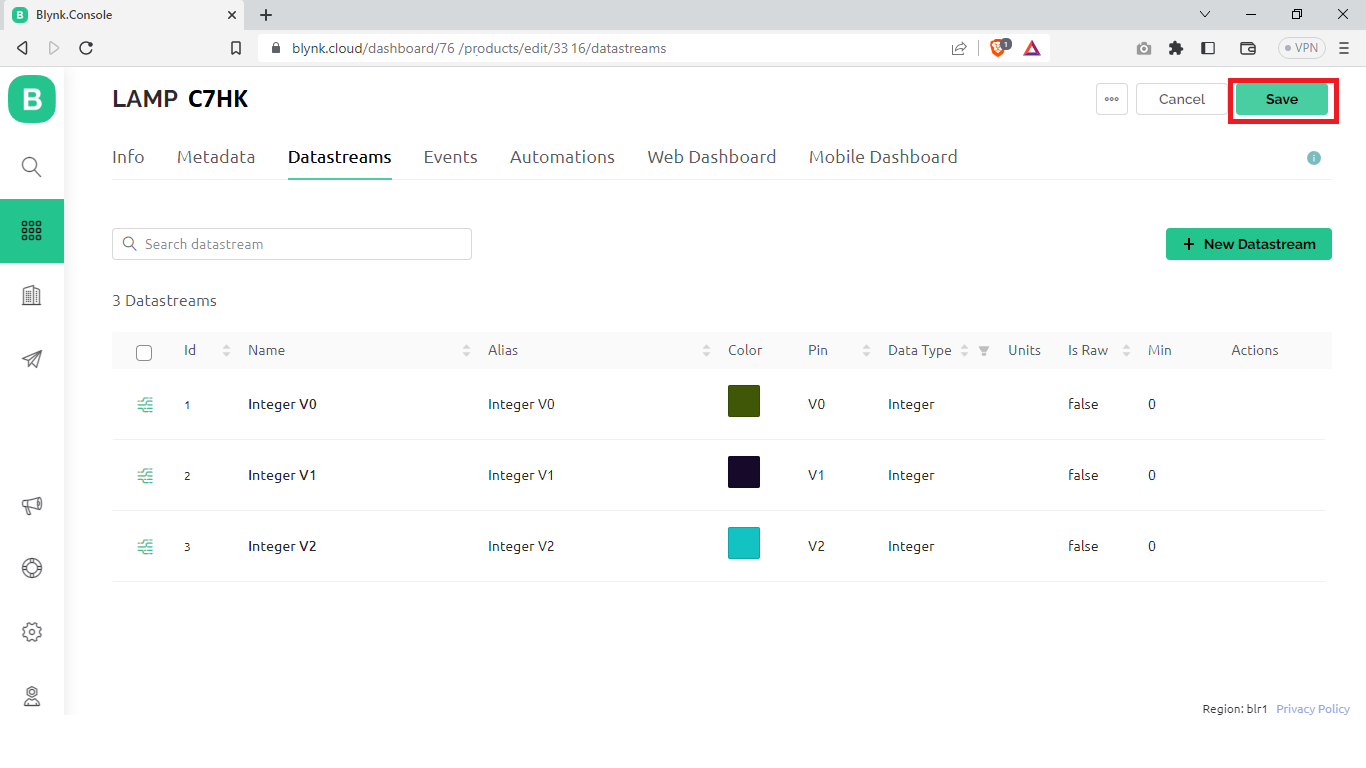Open the Web Dashboard tab

[x=711, y=157]
